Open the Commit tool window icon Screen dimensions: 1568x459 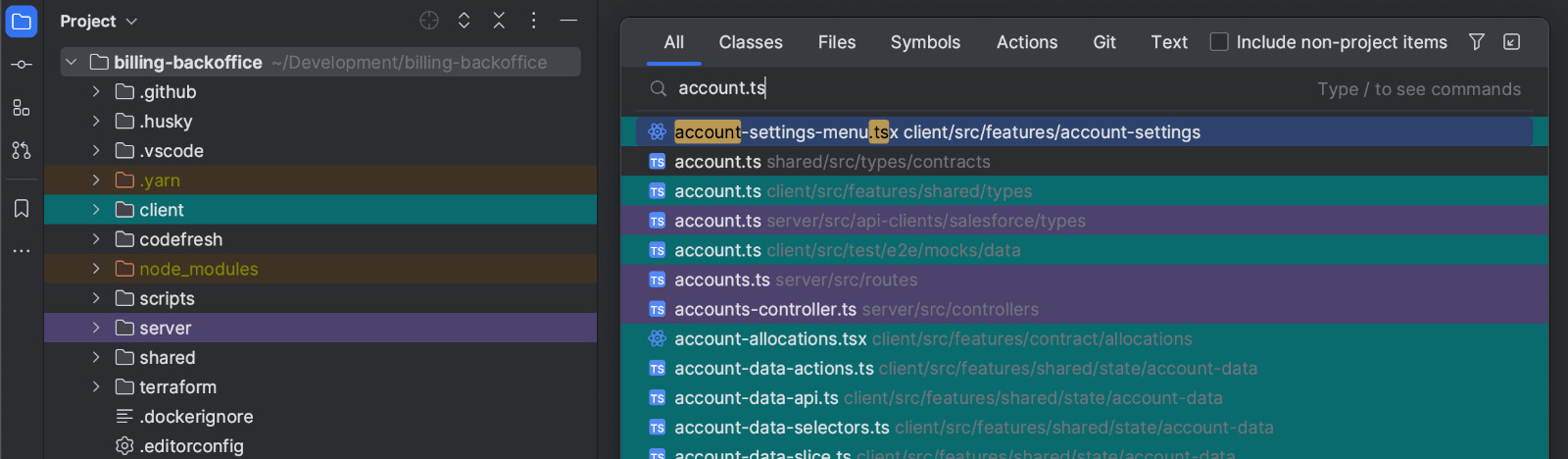click(22, 65)
